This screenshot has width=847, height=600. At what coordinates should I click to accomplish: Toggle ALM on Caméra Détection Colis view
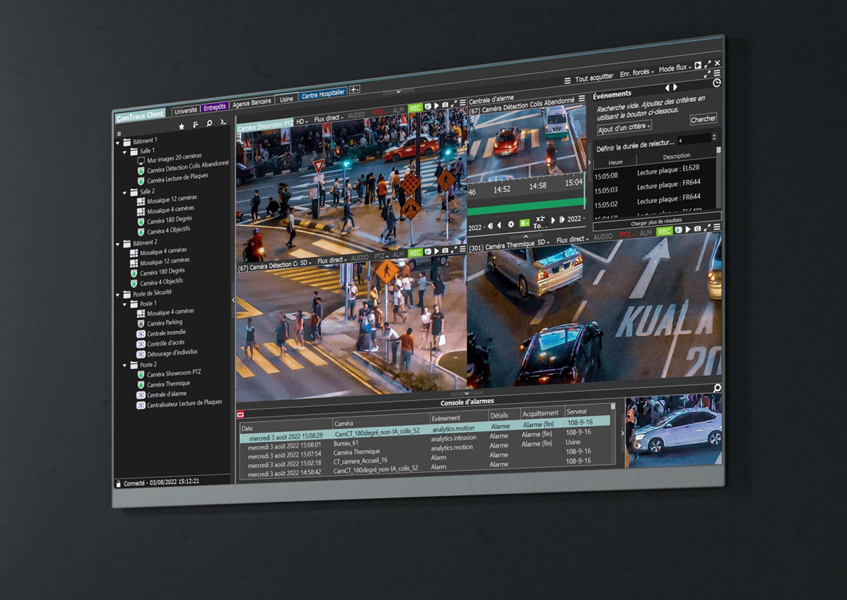click(398, 255)
